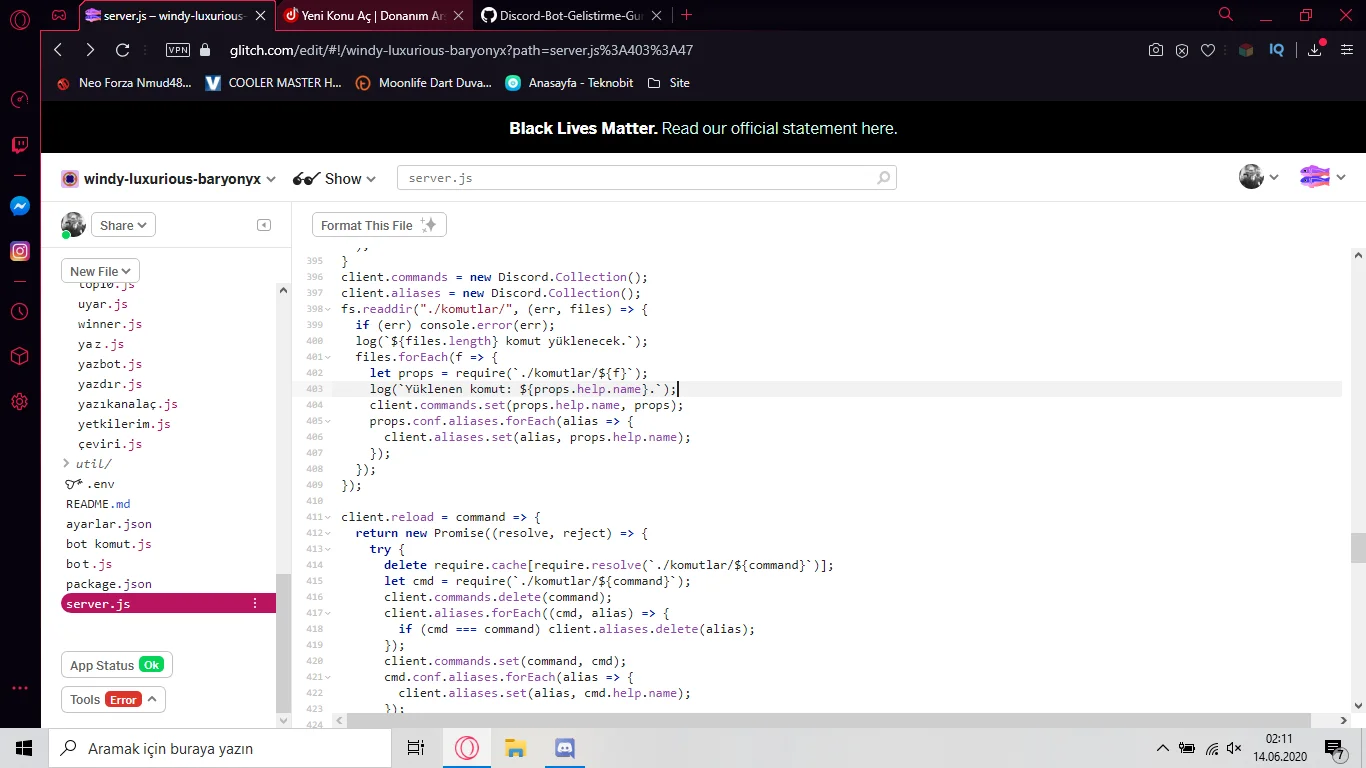Open Opera settings gear in sidebar
Viewport: 1366px width, 768px height.
click(19, 402)
